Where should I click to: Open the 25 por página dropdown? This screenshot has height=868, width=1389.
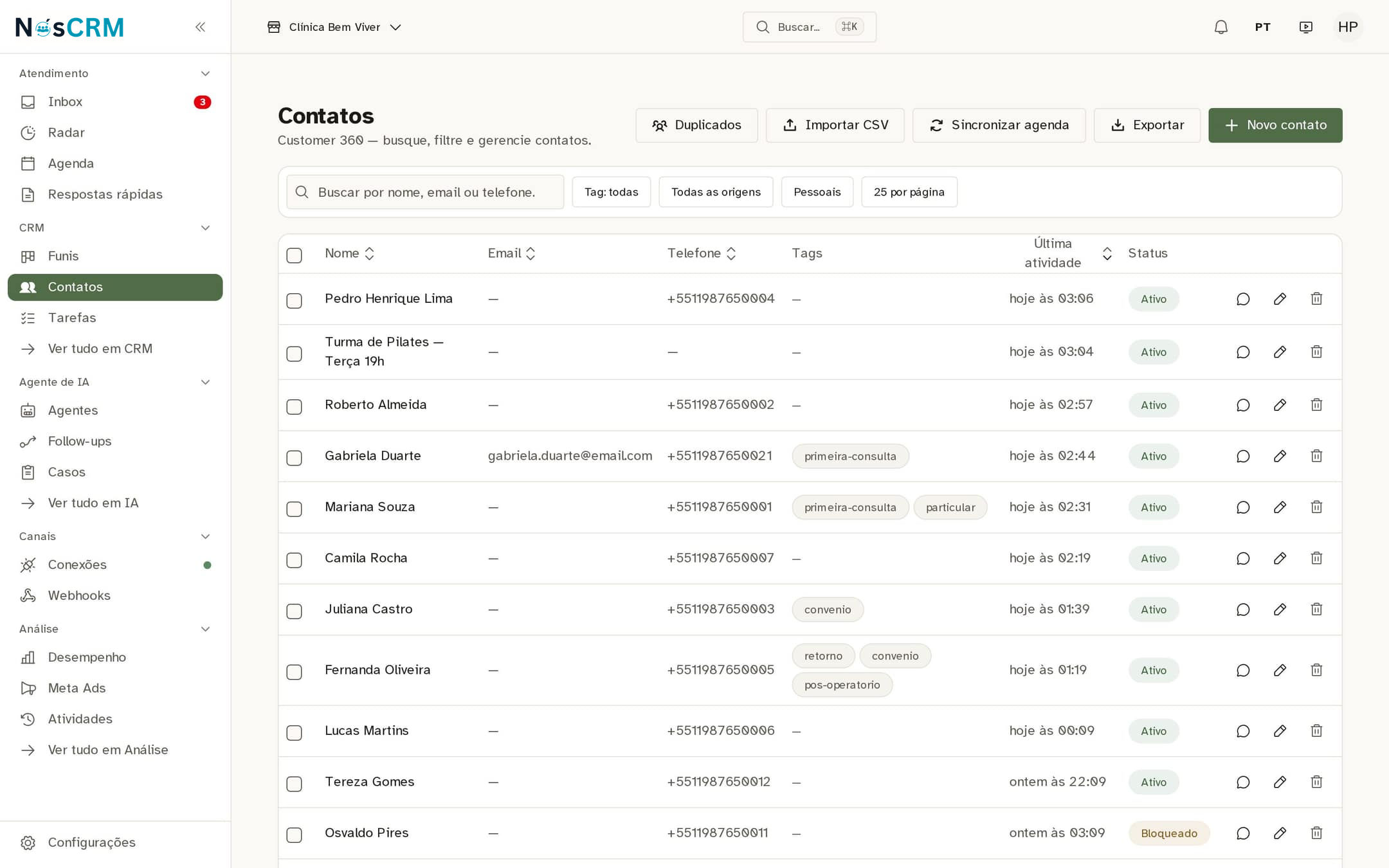click(x=909, y=192)
